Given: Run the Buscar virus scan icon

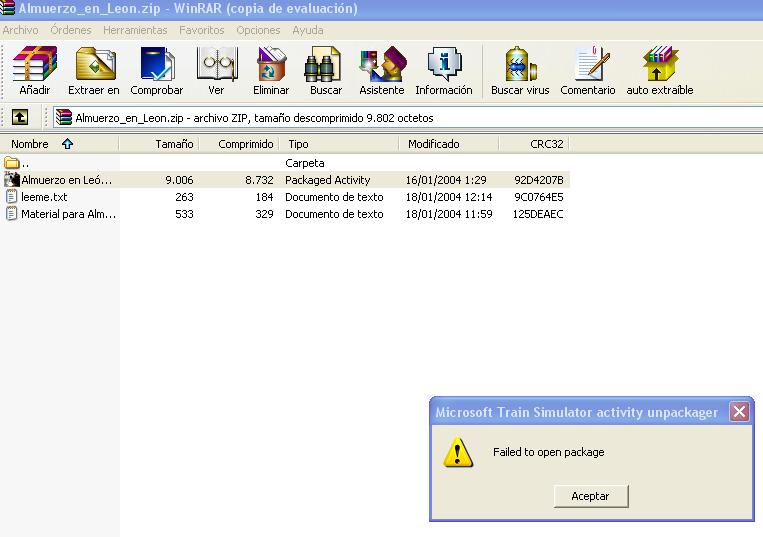Looking at the screenshot, I should 520,71.
